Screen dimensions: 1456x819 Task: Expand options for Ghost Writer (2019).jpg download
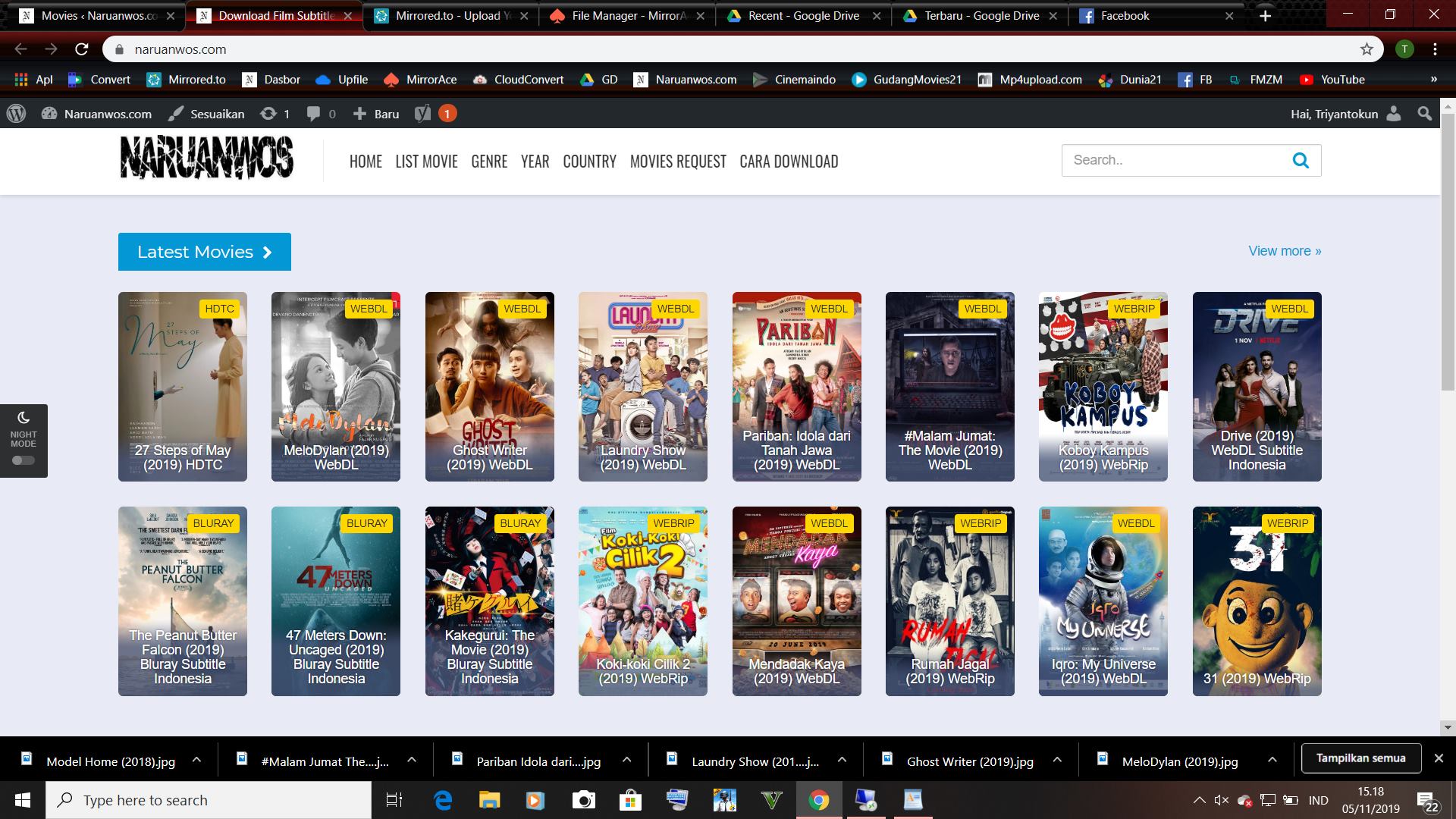click(x=1057, y=759)
